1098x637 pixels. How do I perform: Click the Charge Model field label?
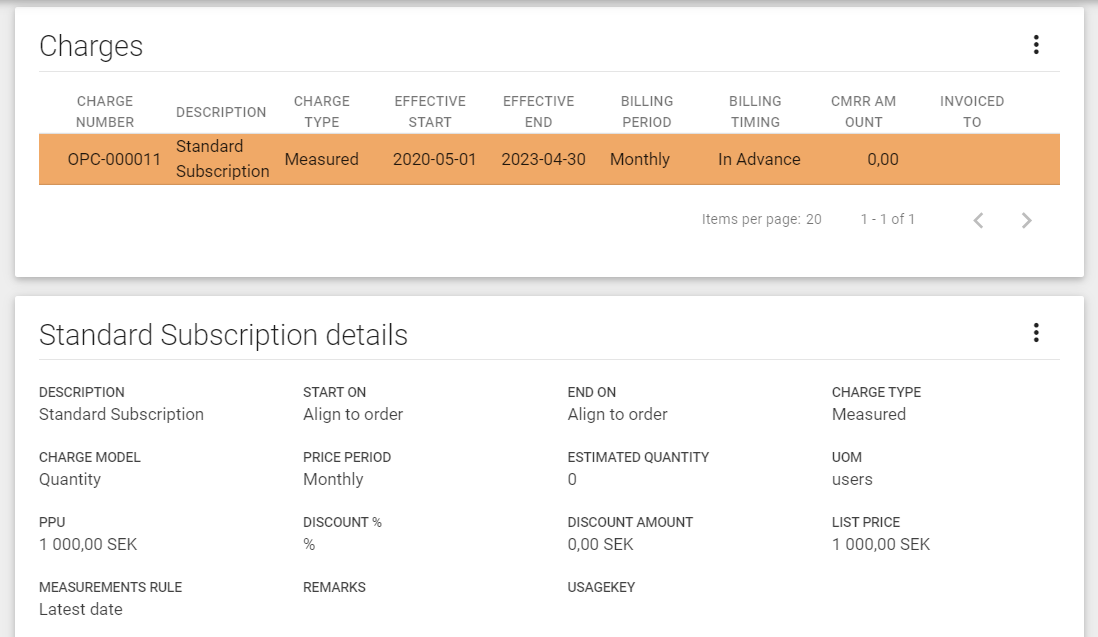90,457
